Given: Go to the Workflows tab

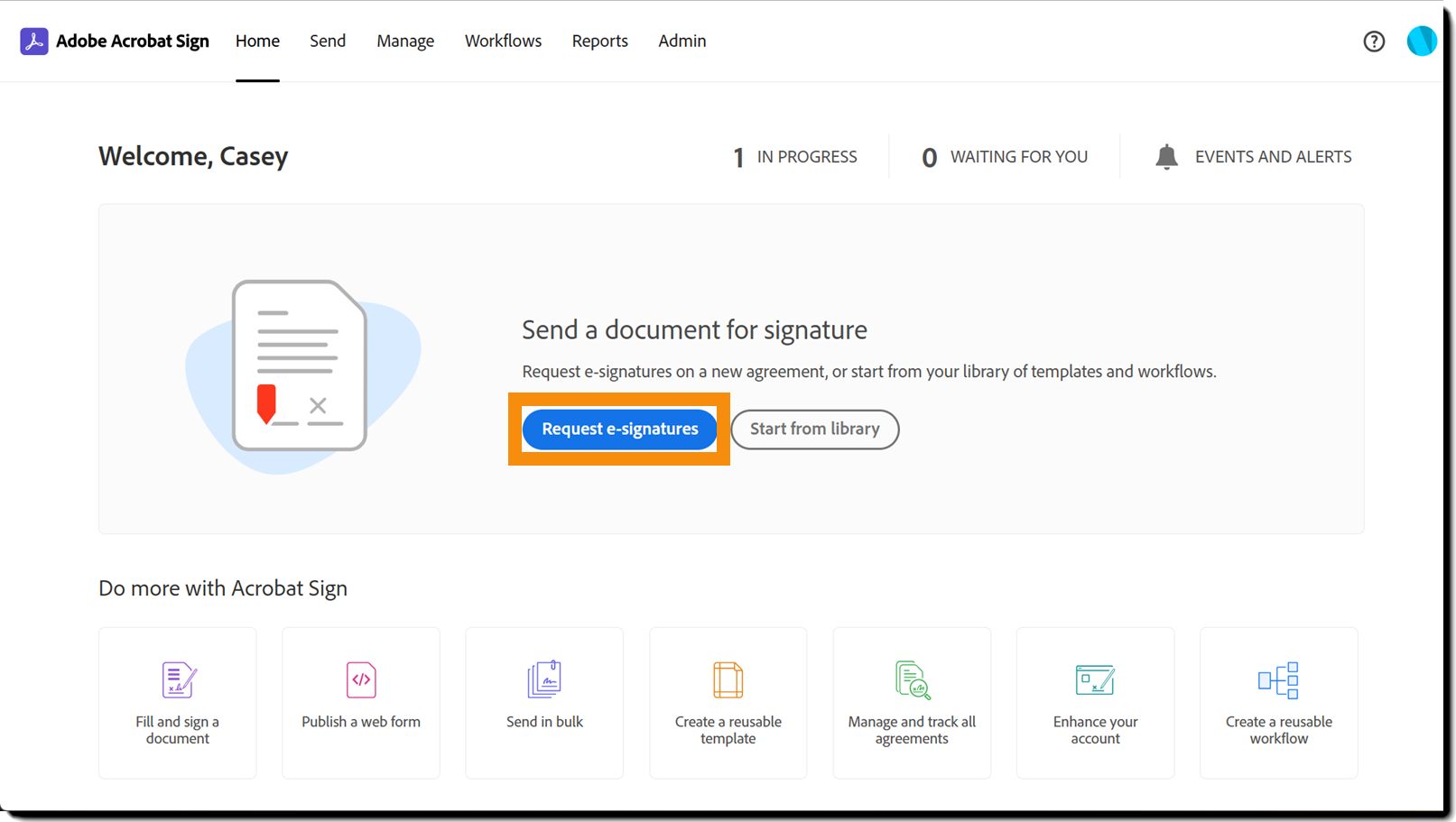Looking at the screenshot, I should [x=503, y=42].
